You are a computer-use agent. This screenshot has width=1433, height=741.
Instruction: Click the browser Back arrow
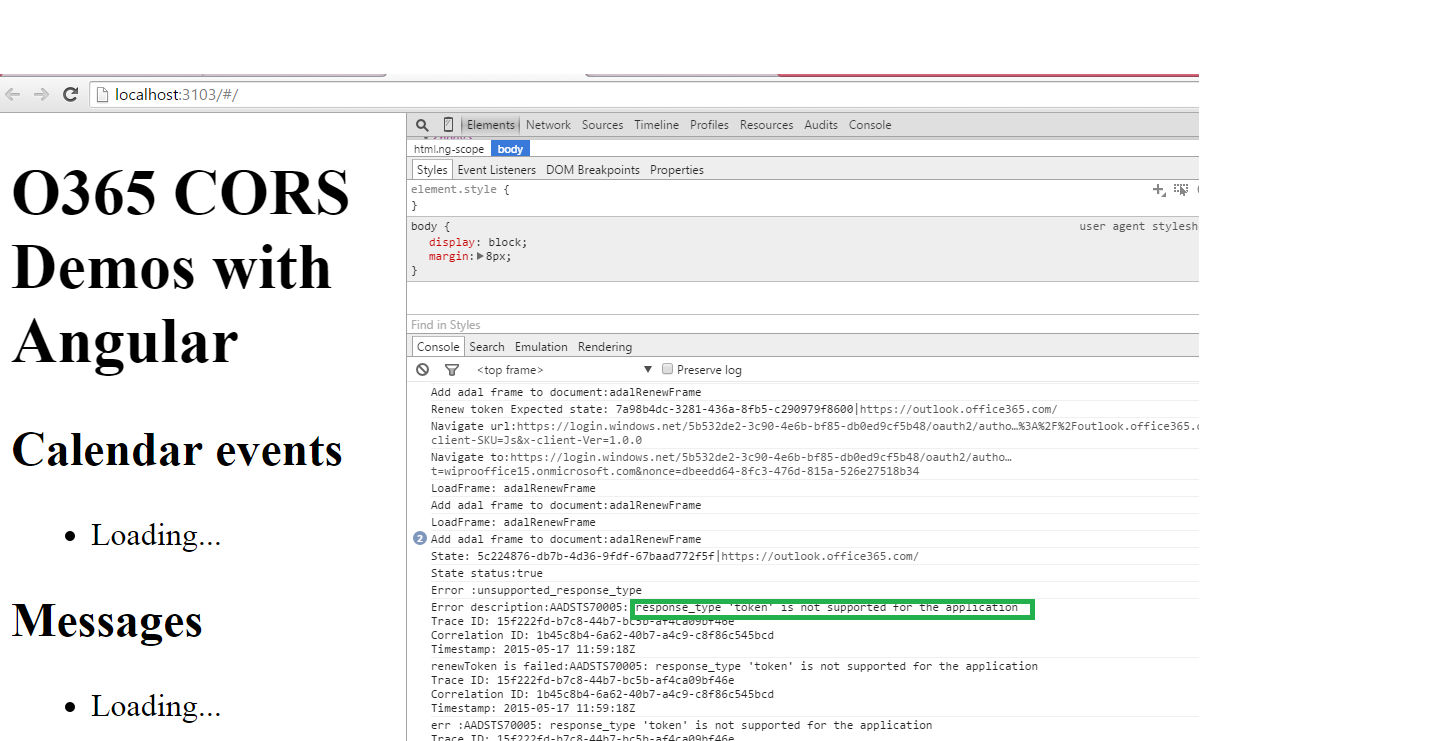12,95
